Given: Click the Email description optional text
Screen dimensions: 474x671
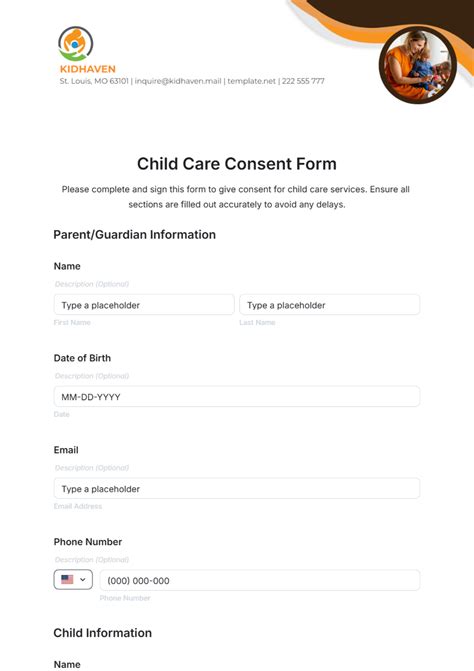Looking at the screenshot, I should pos(92,468).
